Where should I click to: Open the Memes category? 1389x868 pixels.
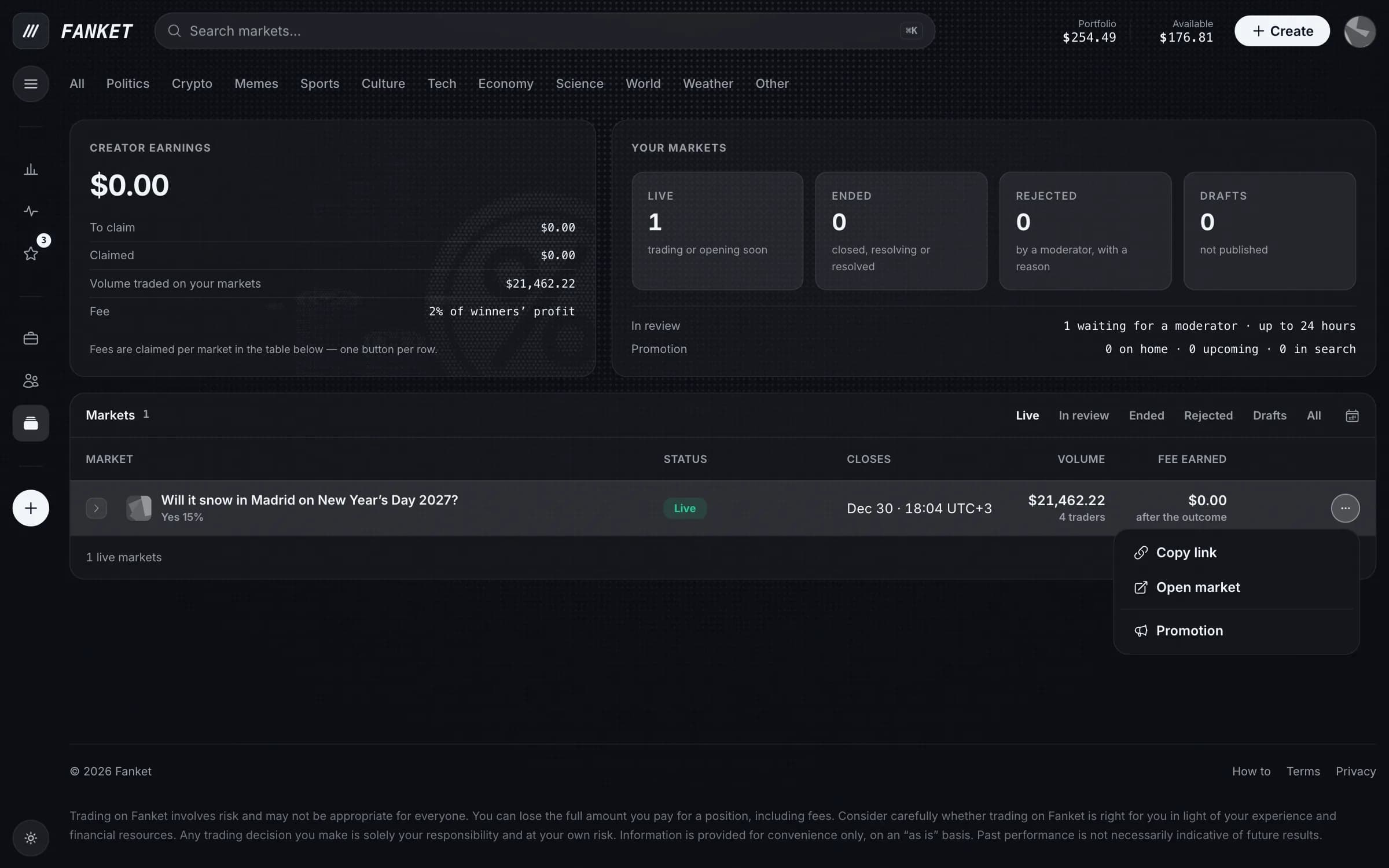pyautogui.click(x=256, y=84)
